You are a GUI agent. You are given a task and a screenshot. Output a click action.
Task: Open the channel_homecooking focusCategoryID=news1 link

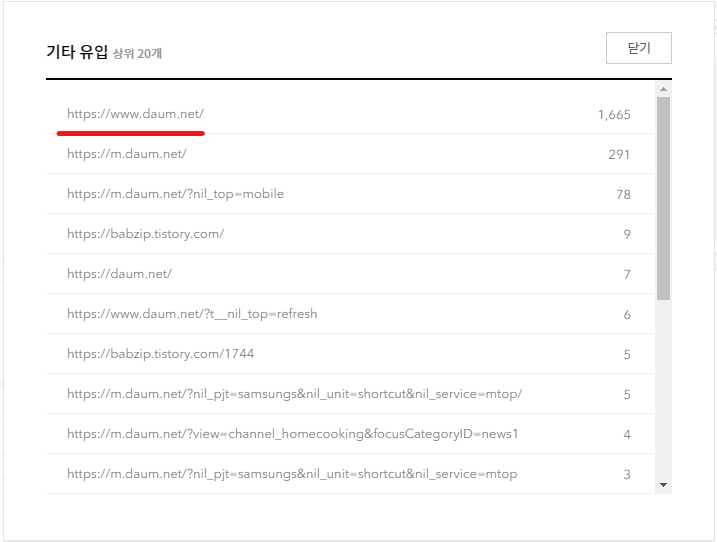(293, 434)
